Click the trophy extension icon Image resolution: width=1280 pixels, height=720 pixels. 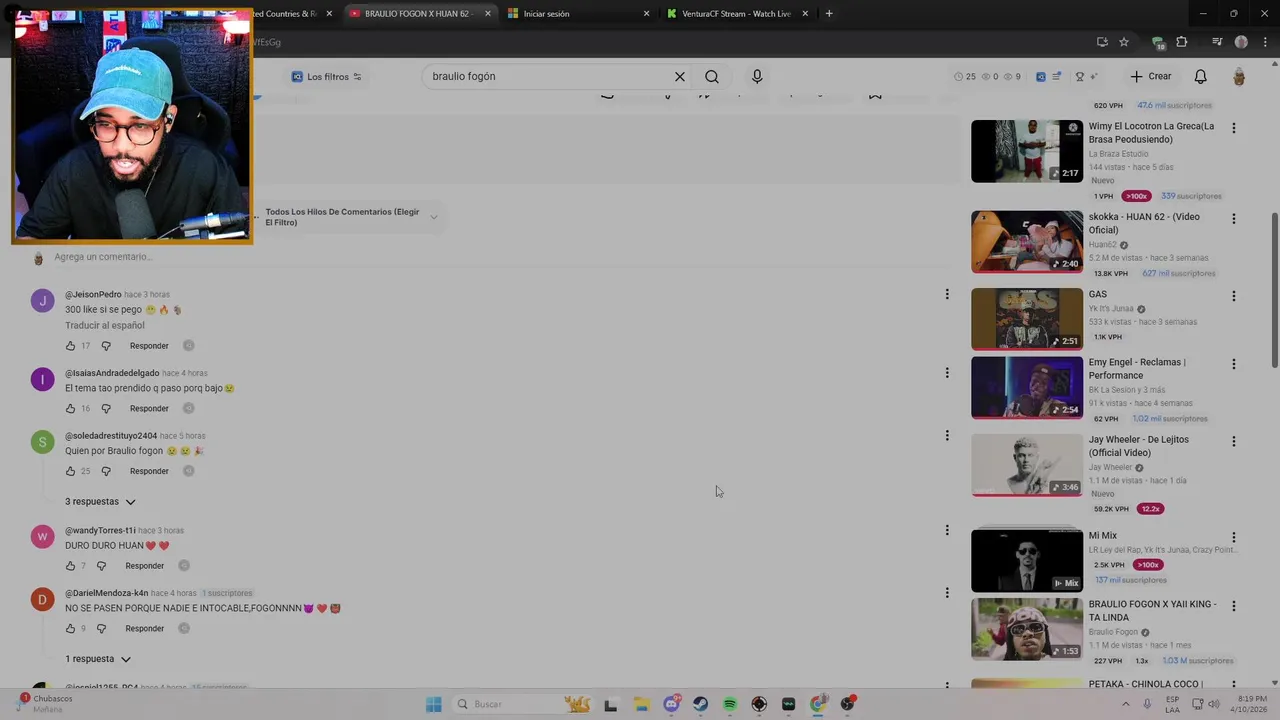coord(1079,77)
